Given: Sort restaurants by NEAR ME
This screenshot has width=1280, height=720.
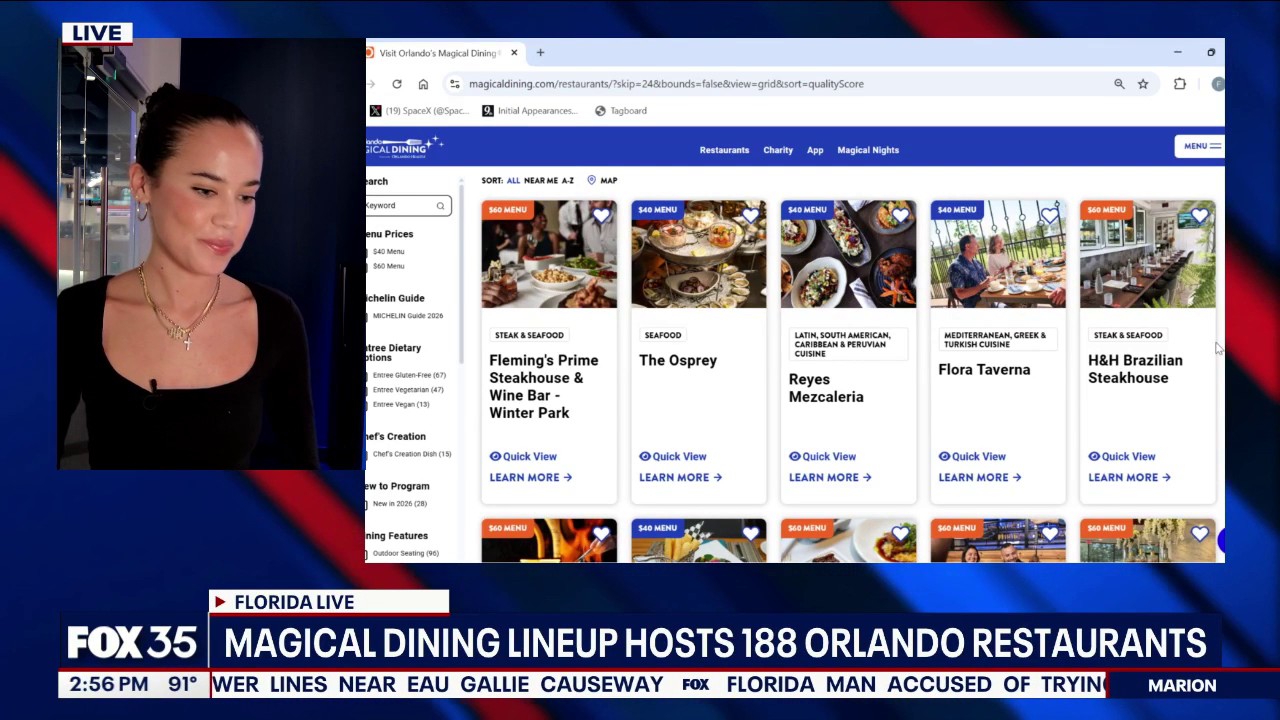Looking at the screenshot, I should click(541, 181).
